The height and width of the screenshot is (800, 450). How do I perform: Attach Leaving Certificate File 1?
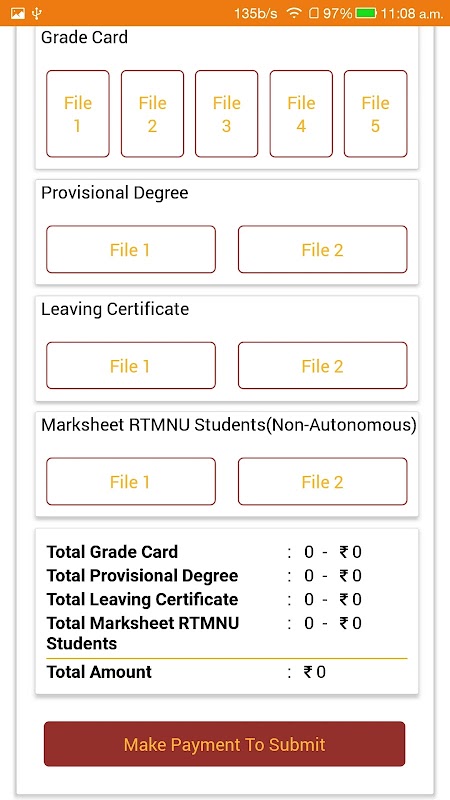(x=131, y=365)
